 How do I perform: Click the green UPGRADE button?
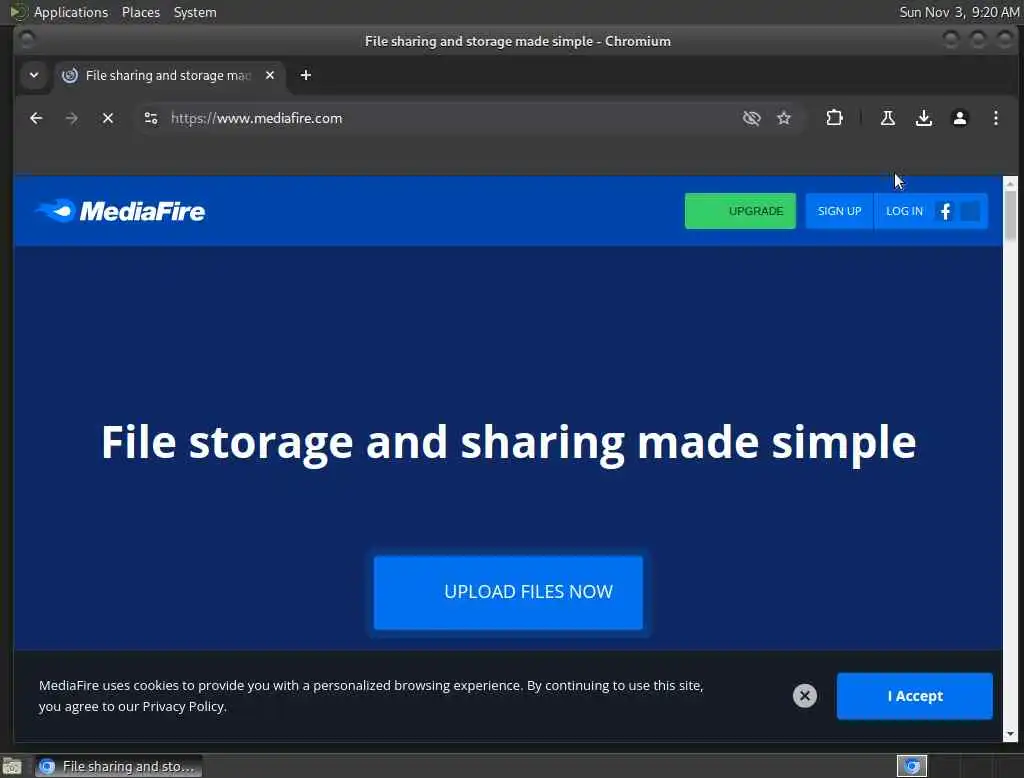[740, 211]
